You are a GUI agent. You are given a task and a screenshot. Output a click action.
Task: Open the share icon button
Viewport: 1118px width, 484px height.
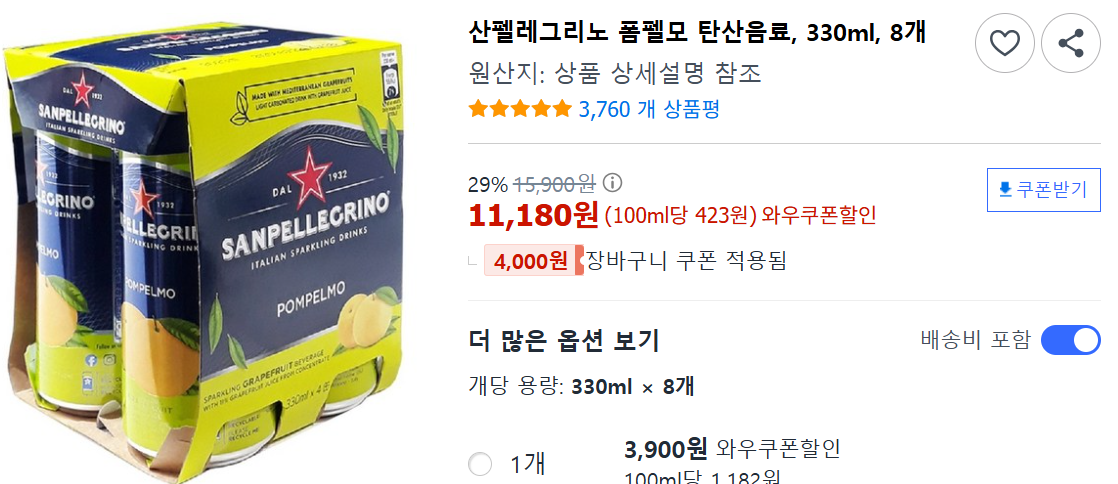coord(1071,43)
